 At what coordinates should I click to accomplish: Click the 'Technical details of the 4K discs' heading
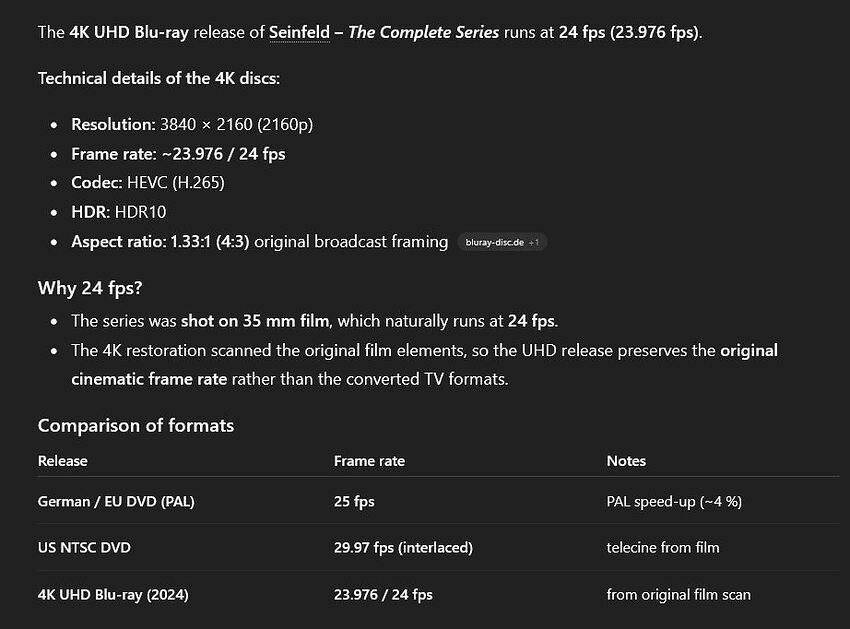pos(158,78)
